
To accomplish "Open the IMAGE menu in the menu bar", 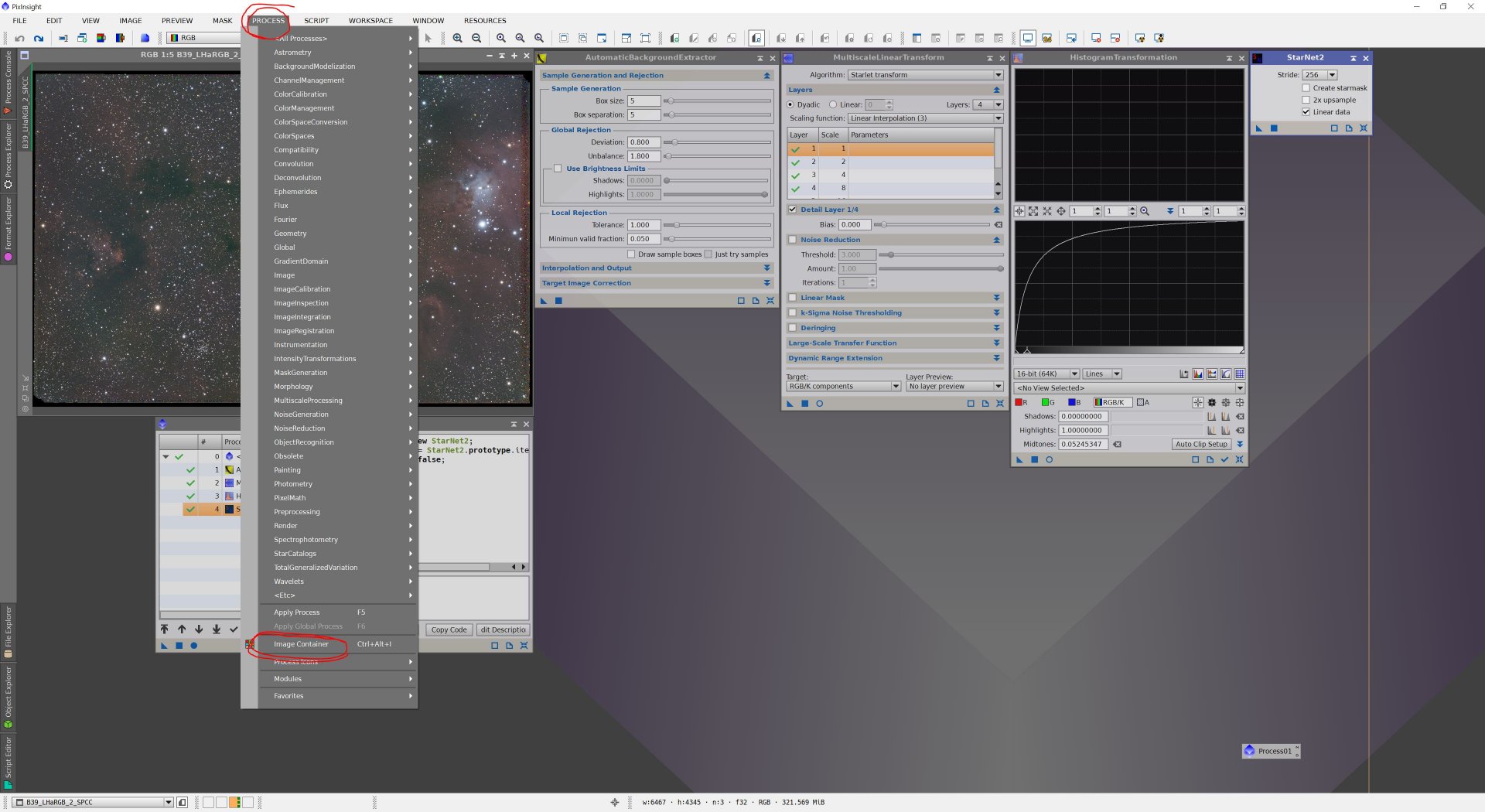I will pyautogui.click(x=130, y=21).
